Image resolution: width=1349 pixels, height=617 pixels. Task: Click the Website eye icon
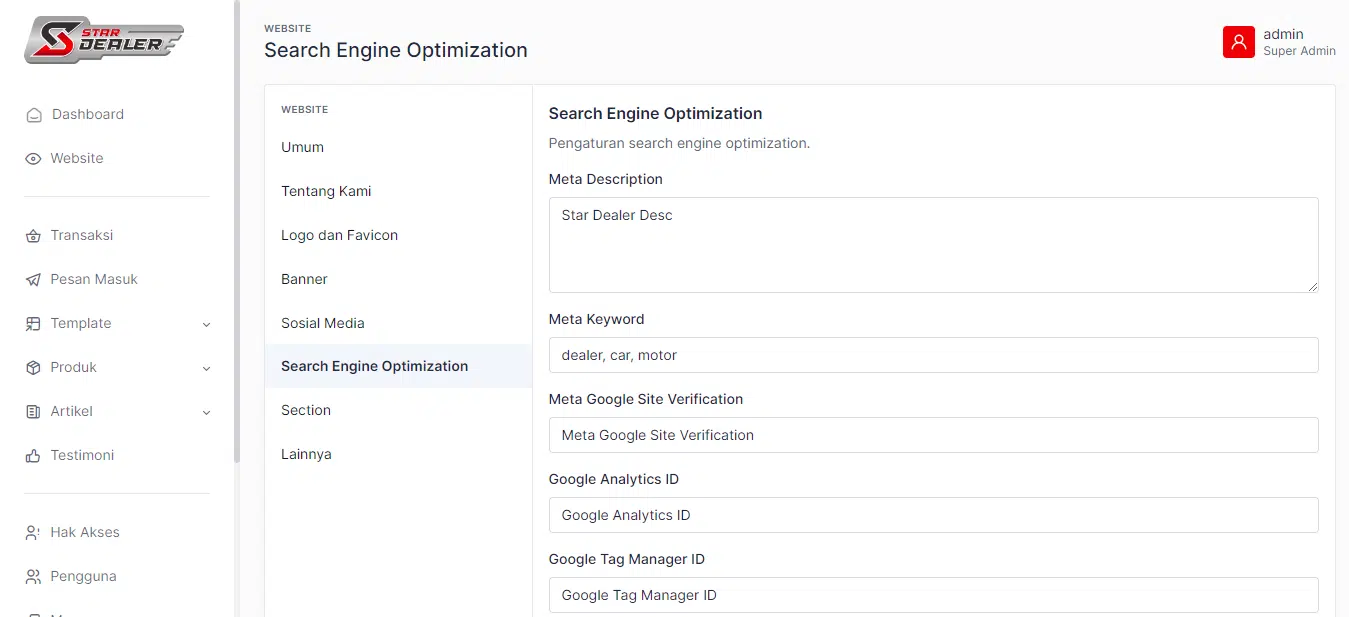[33, 159]
